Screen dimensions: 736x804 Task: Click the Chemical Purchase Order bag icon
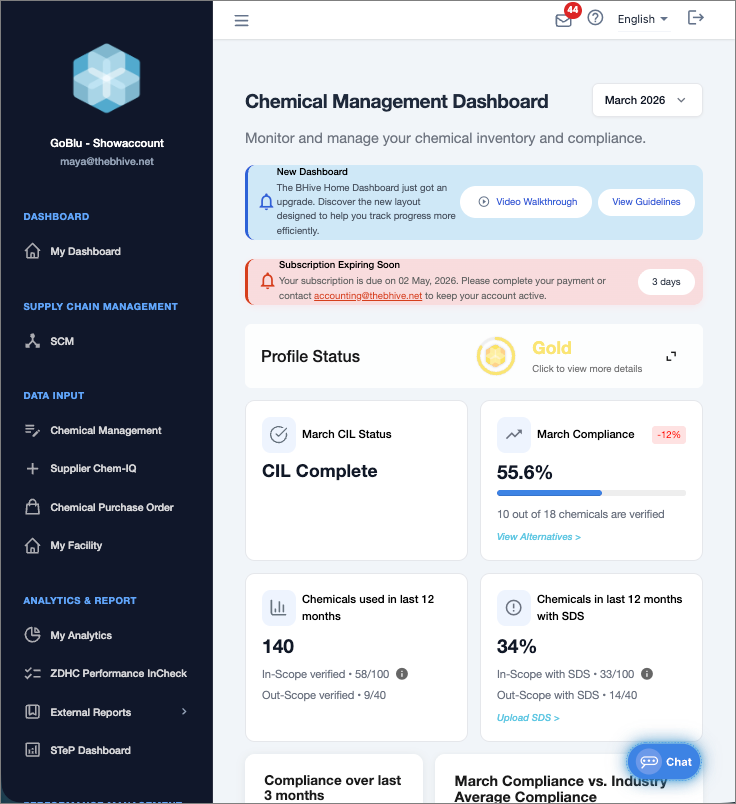[x=32, y=507]
